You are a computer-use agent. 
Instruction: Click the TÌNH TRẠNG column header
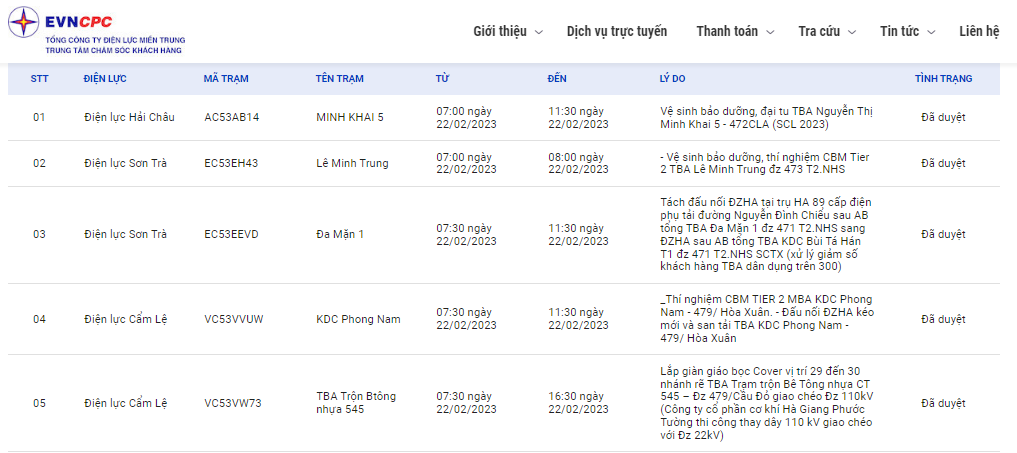pos(943,79)
